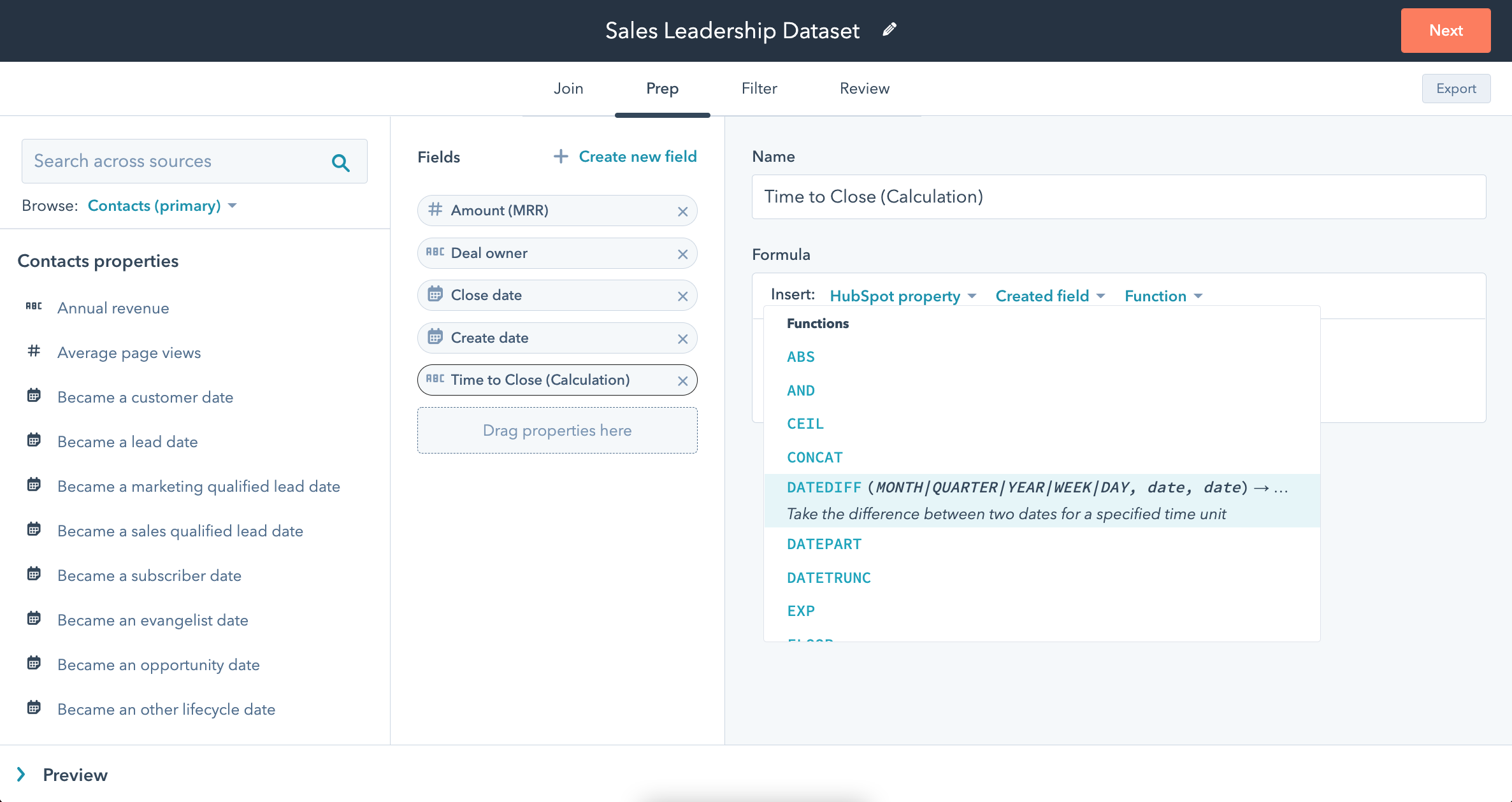1512x802 pixels.
Task: Click the plus icon for new field
Action: (x=560, y=156)
